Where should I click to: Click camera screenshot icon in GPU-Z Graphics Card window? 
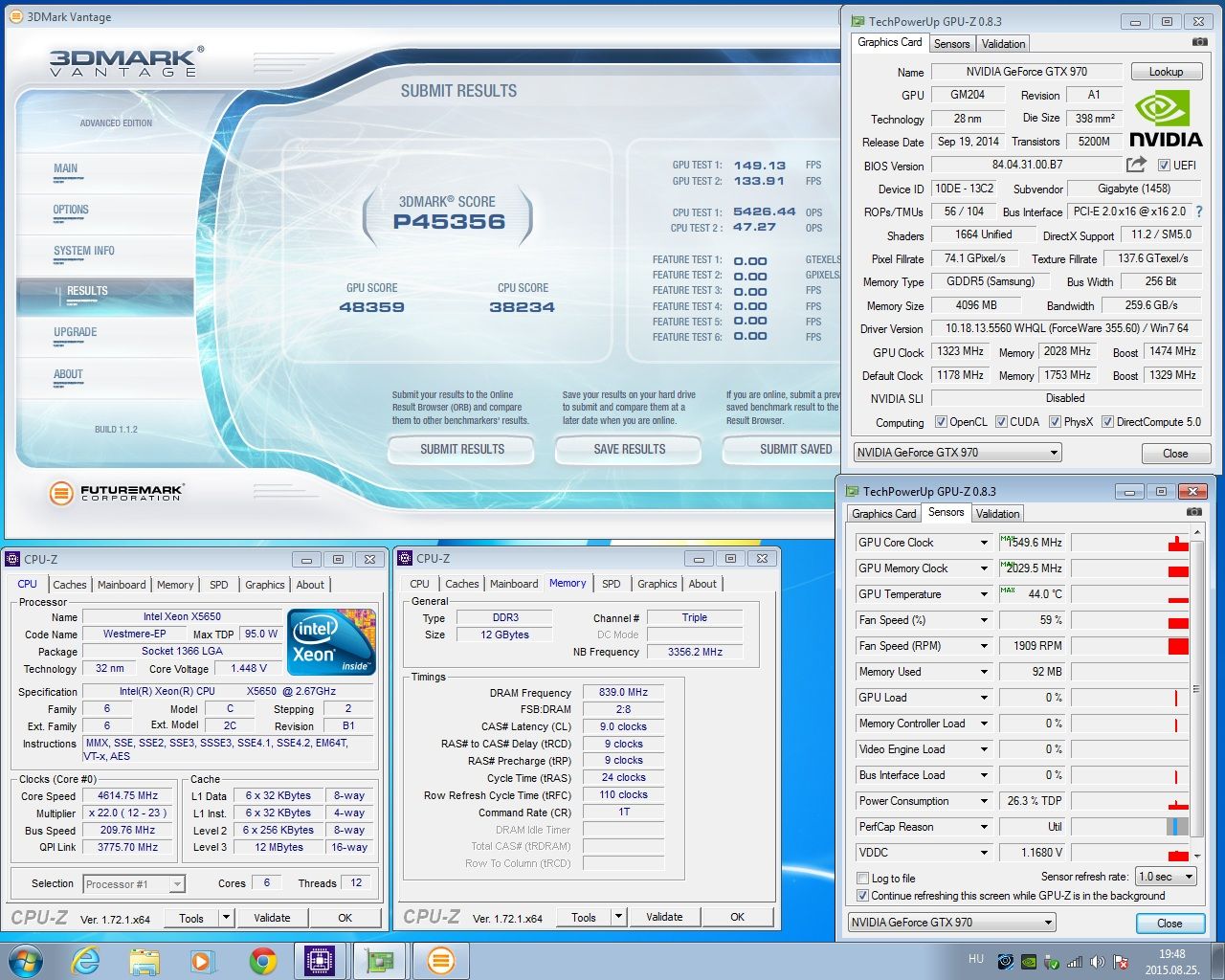pos(1199,42)
